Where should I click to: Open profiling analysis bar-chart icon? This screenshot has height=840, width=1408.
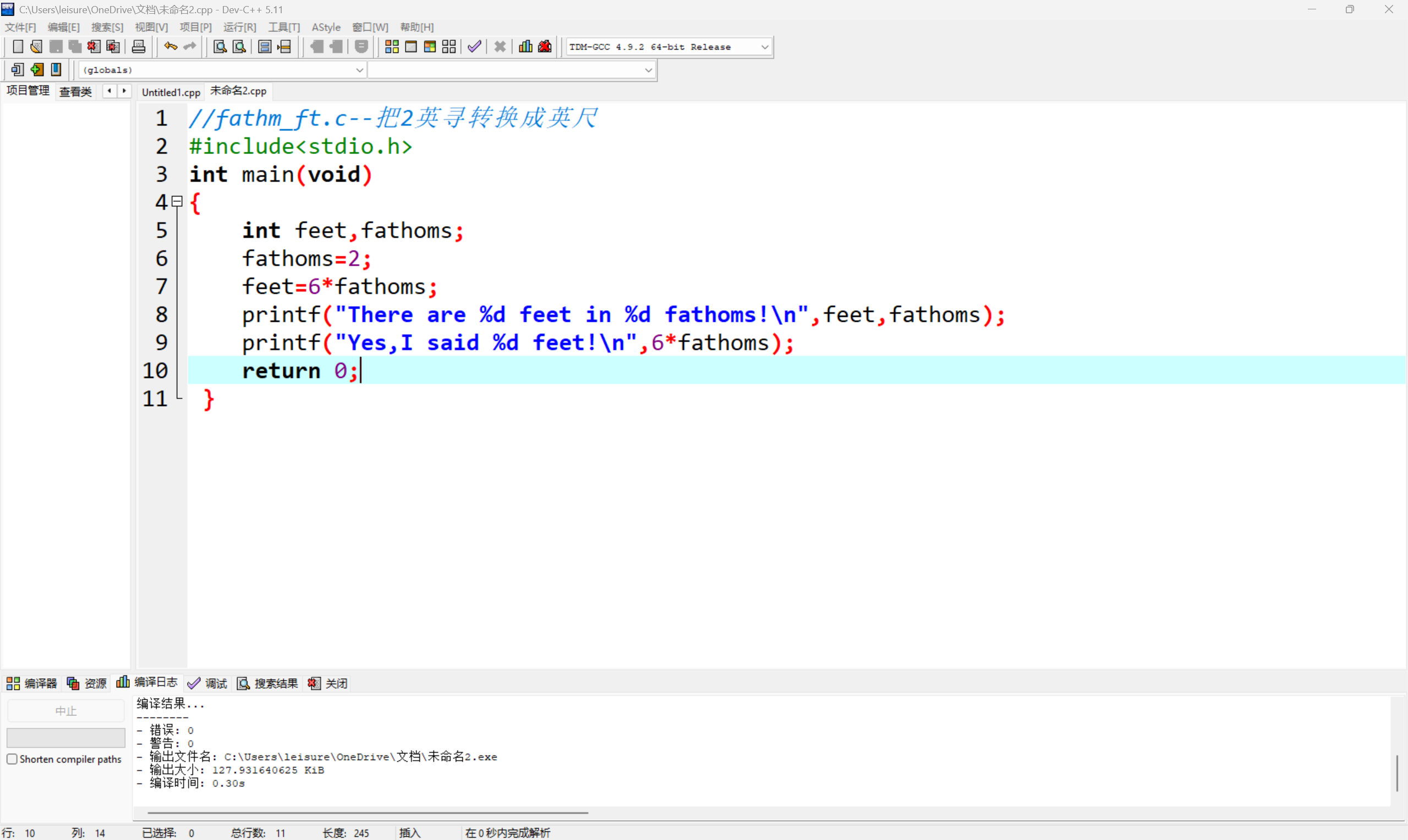[x=524, y=46]
